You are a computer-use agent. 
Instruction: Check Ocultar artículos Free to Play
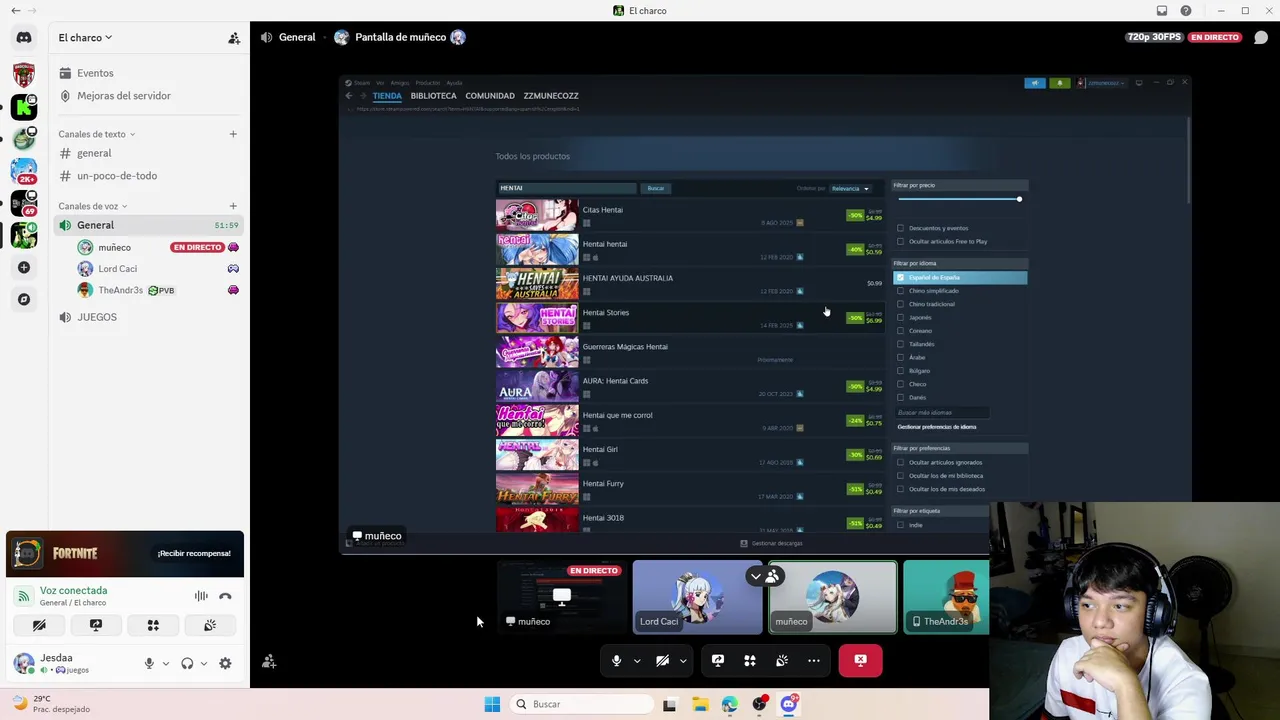[x=900, y=241]
